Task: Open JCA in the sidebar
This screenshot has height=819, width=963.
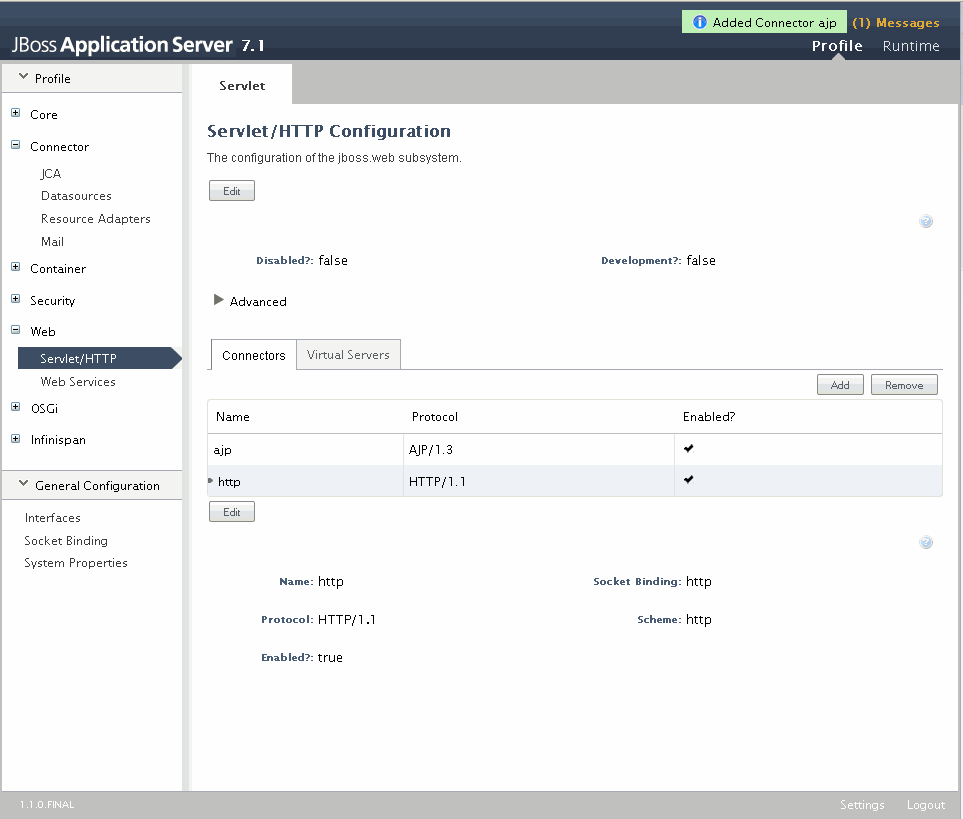Action: click(x=51, y=174)
